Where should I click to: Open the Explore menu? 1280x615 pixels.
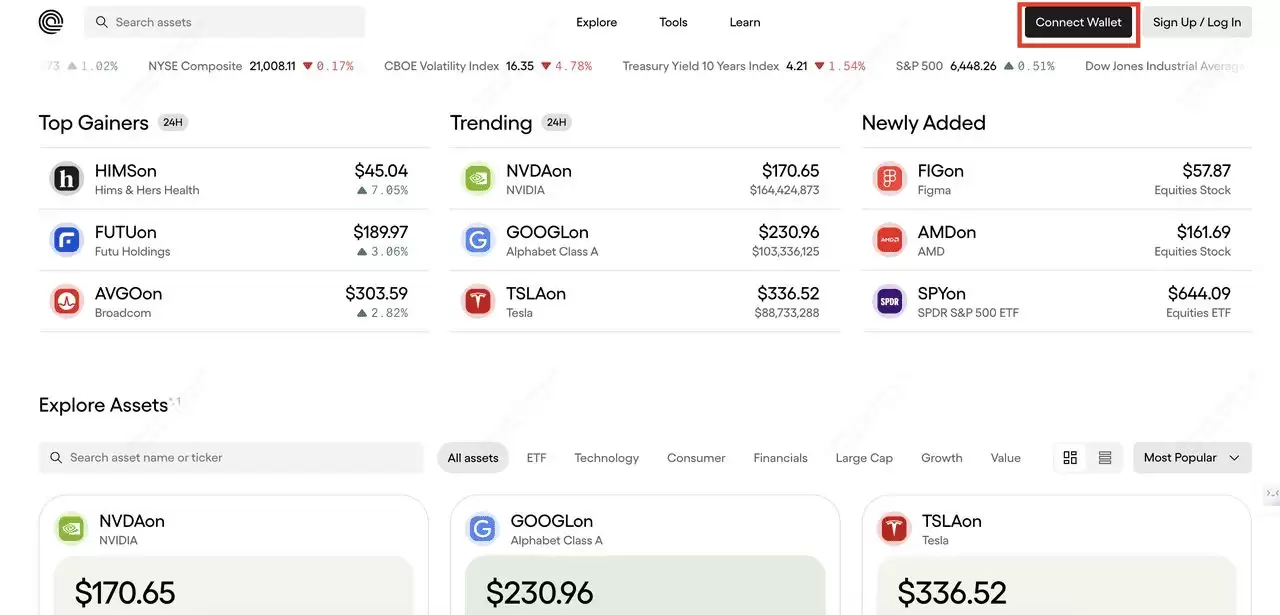[596, 21]
